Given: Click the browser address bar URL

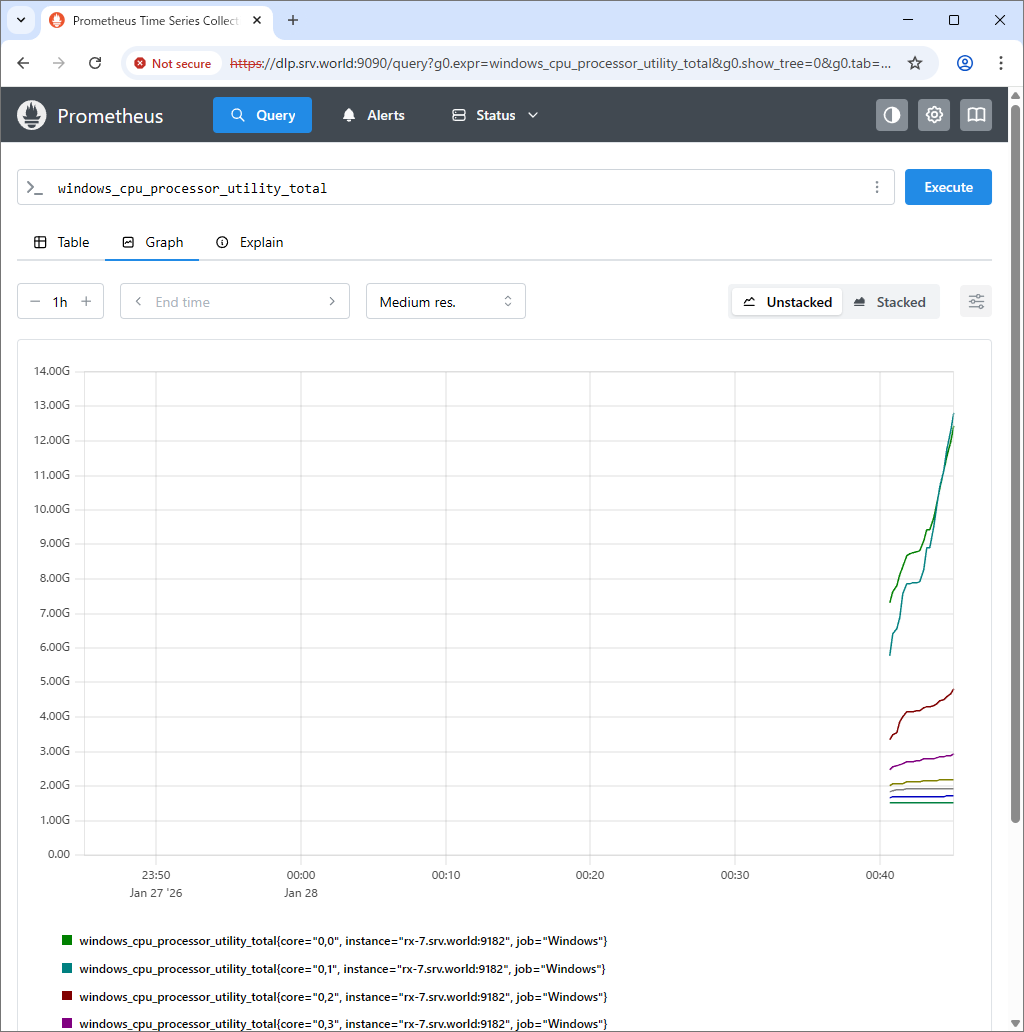Looking at the screenshot, I should [x=560, y=63].
